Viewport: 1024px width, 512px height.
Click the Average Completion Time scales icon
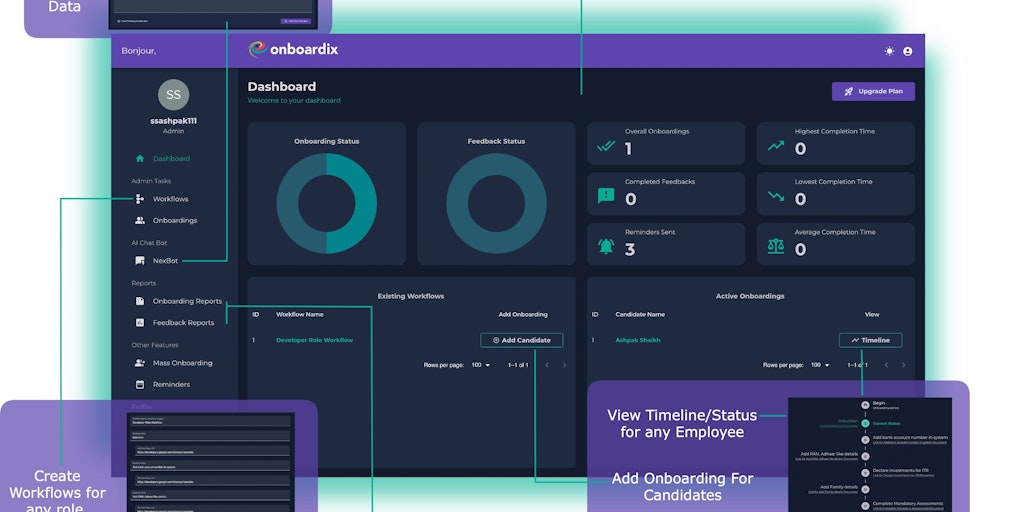776,246
